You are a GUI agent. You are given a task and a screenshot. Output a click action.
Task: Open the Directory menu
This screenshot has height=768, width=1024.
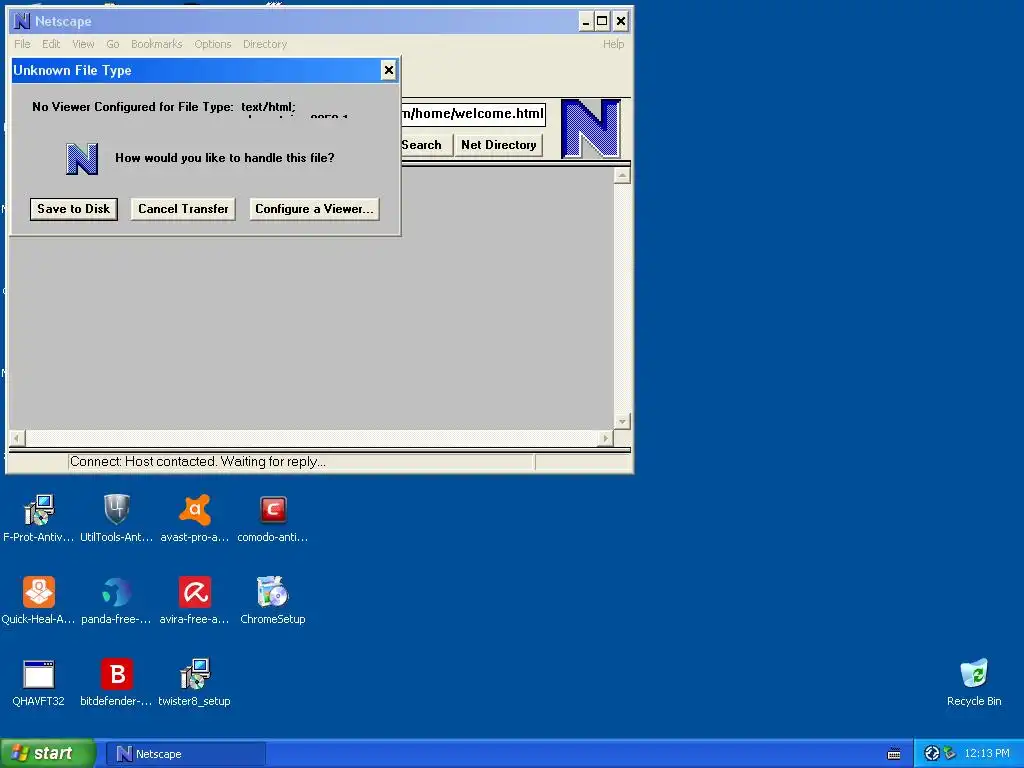point(264,44)
